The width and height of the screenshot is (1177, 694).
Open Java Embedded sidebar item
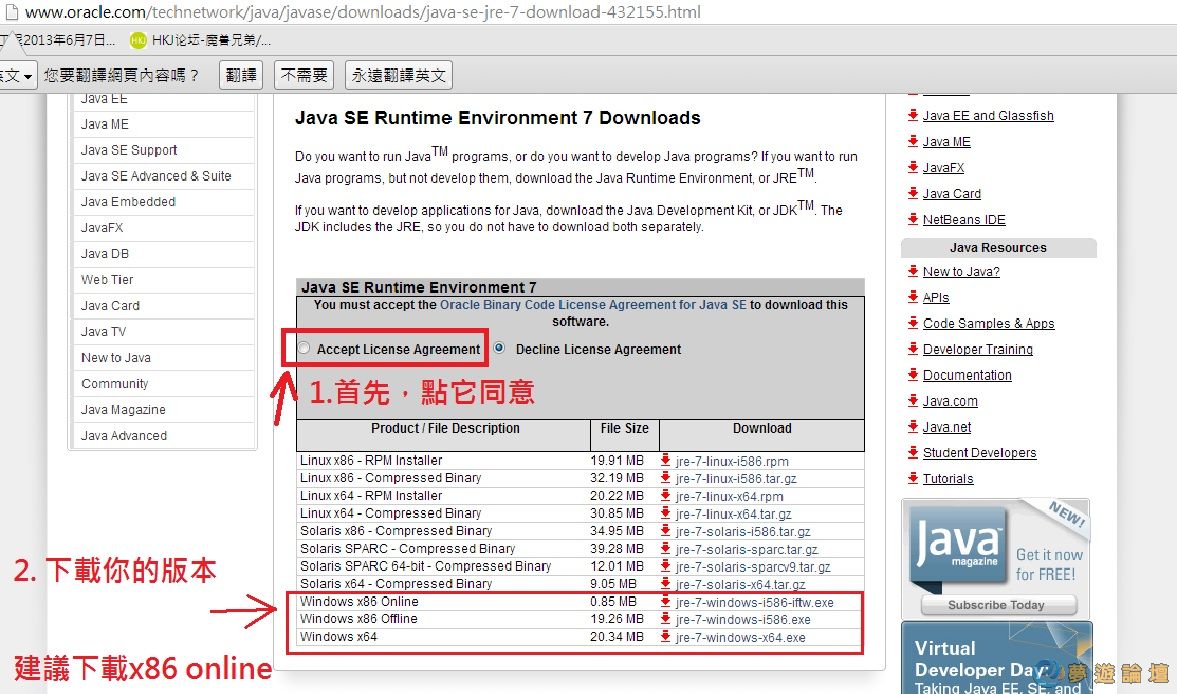point(128,202)
